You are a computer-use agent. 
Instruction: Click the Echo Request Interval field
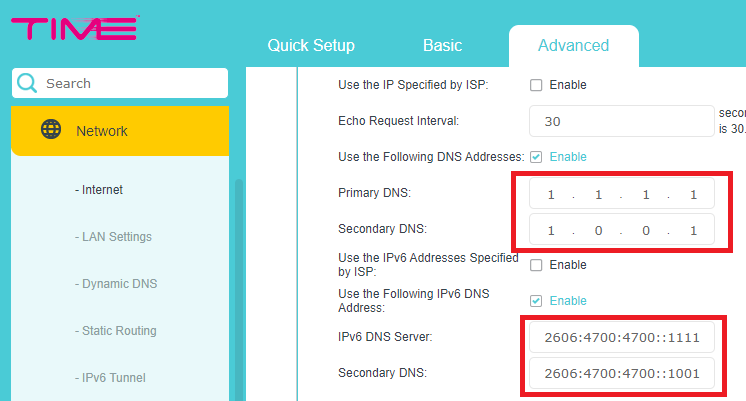[x=621, y=121]
